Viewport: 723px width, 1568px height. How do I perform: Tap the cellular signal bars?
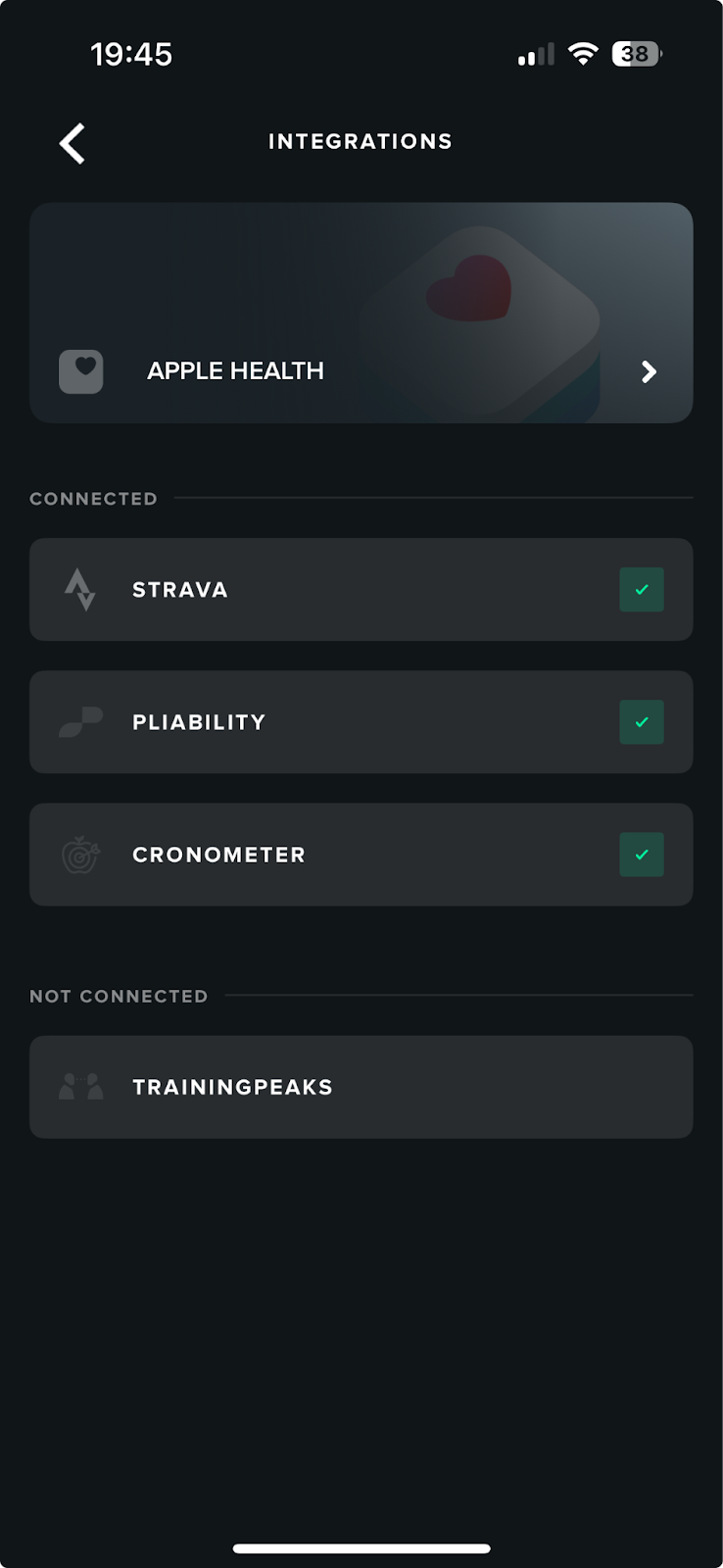[x=536, y=55]
